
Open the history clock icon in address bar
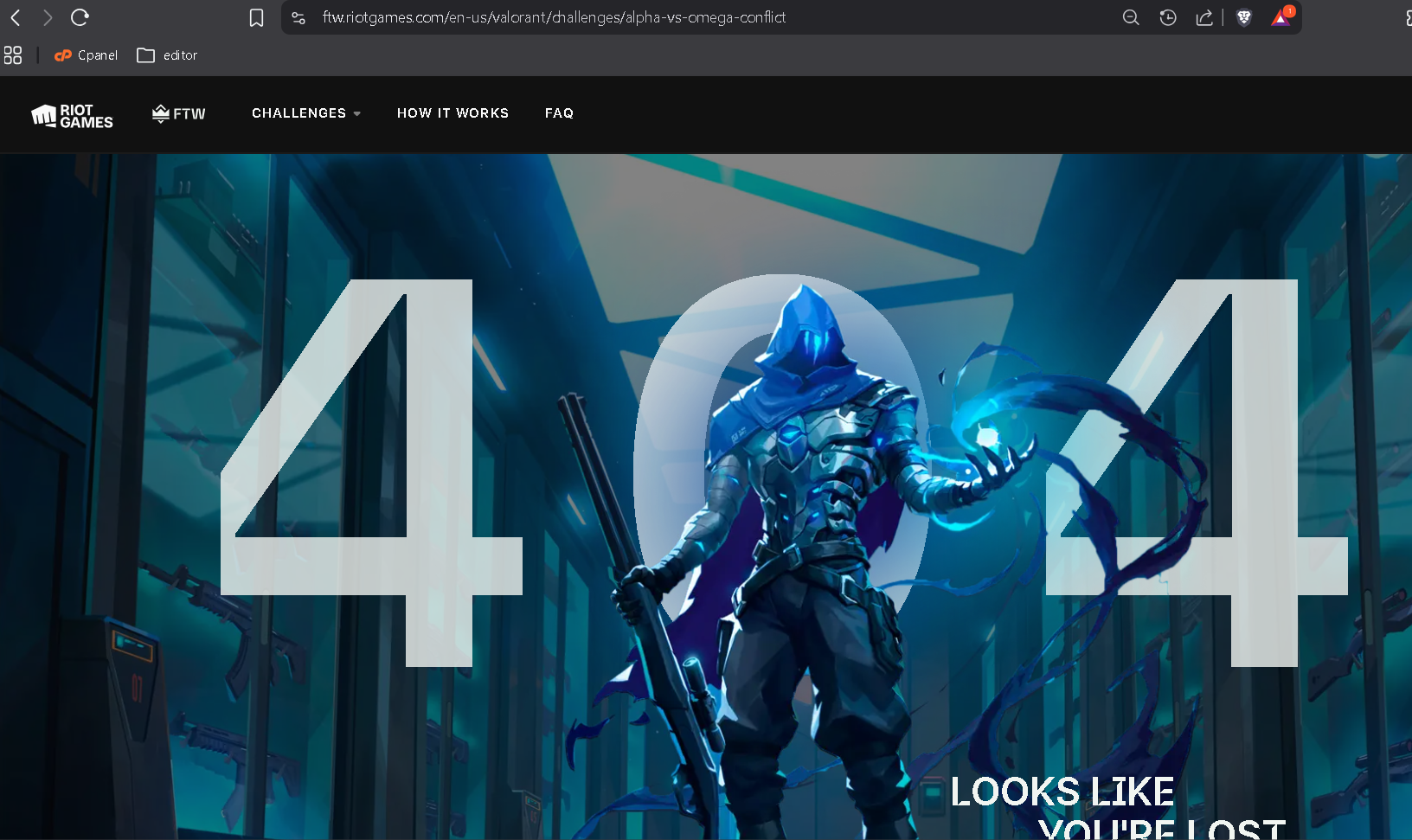pos(1168,17)
